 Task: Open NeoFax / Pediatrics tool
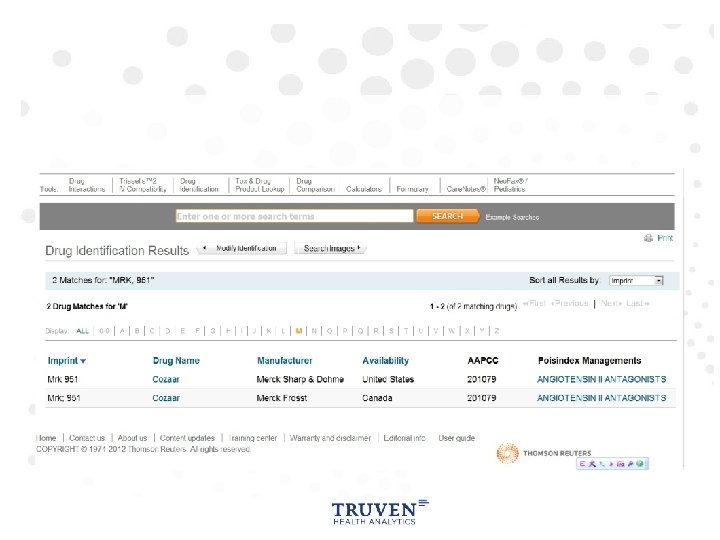510,185
